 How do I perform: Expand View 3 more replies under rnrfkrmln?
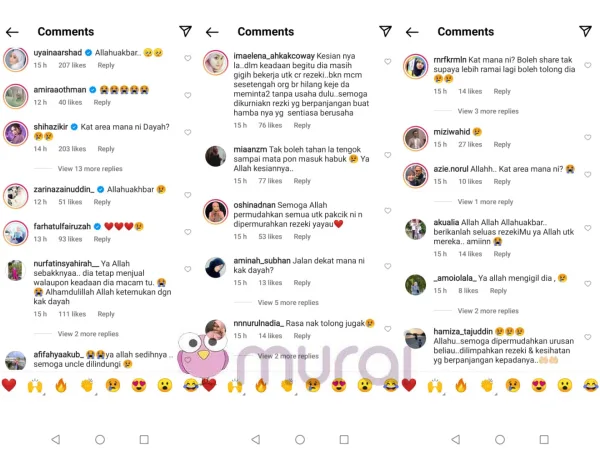[x=488, y=111]
